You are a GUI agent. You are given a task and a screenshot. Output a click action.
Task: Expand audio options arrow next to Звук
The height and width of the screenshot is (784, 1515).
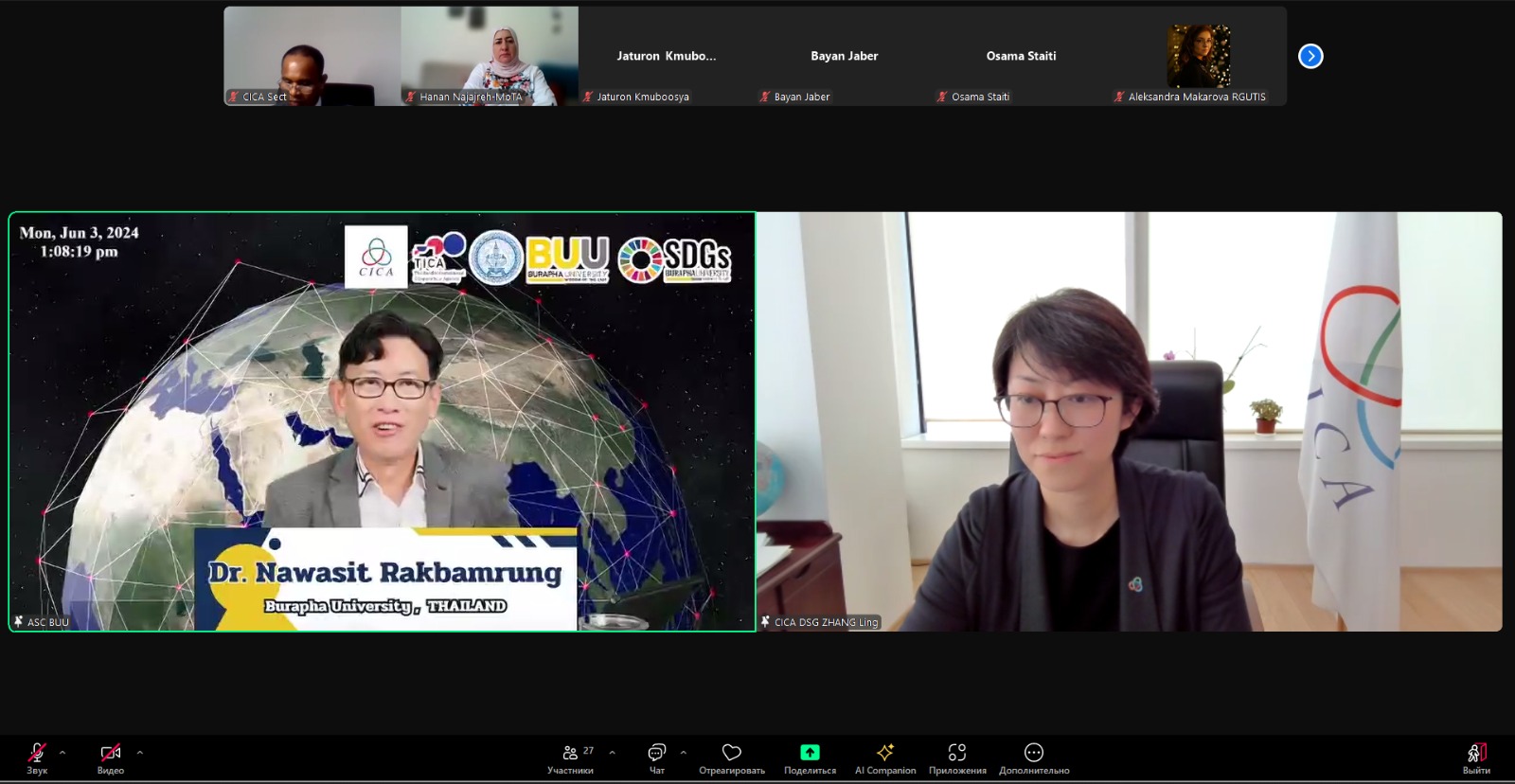tap(62, 753)
